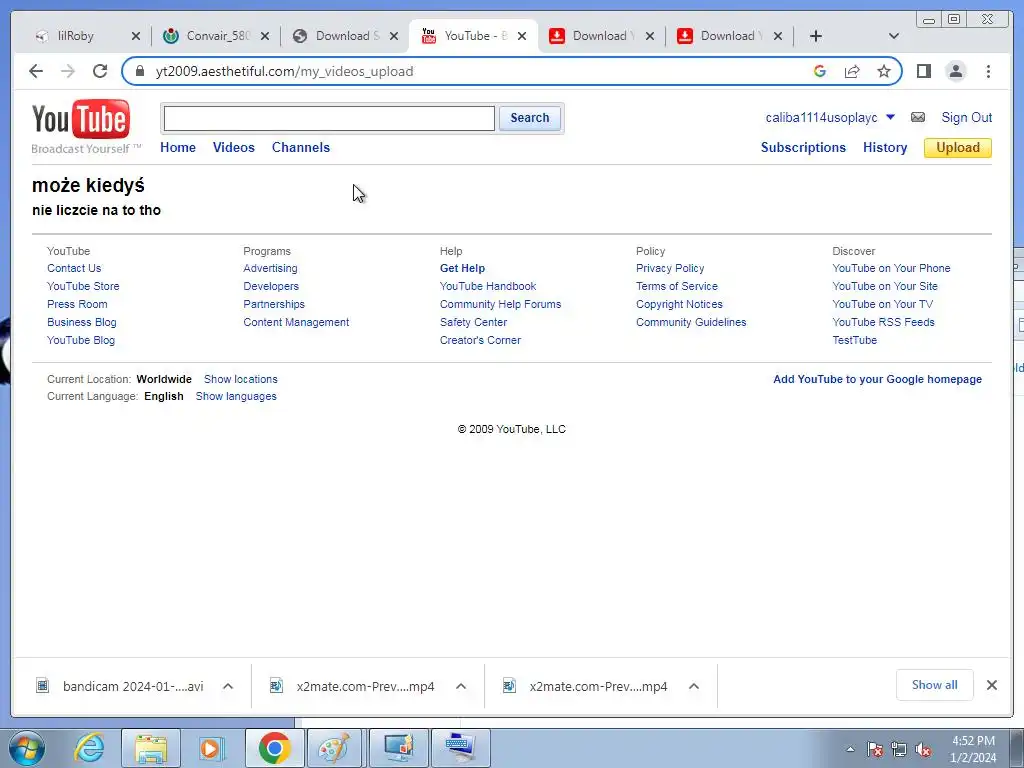Image resolution: width=1024 pixels, height=768 pixels.
Task: Close the downloads bar
Action: pos(991,685)
